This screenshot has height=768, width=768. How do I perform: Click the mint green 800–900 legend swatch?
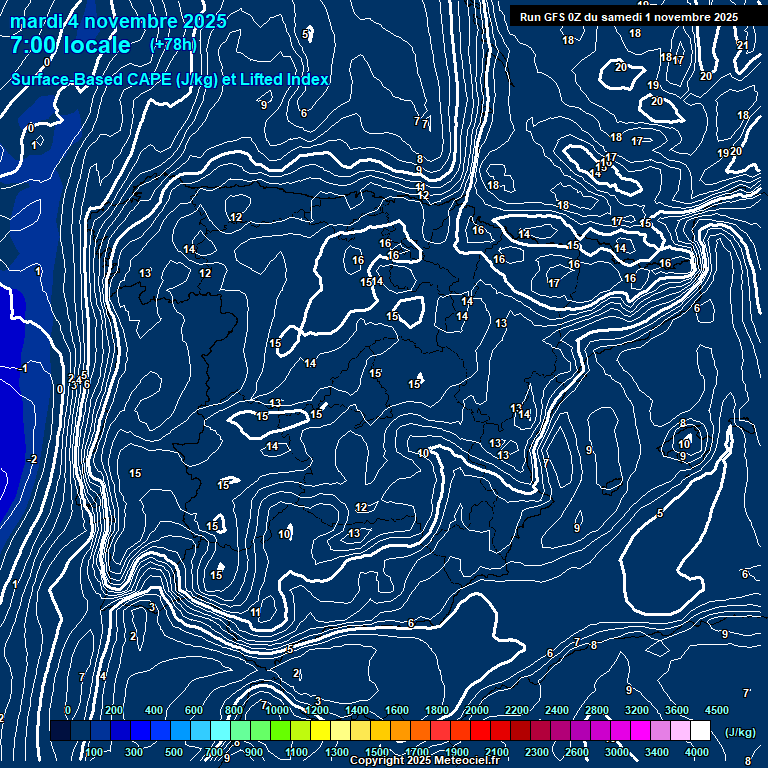[241, 730]
